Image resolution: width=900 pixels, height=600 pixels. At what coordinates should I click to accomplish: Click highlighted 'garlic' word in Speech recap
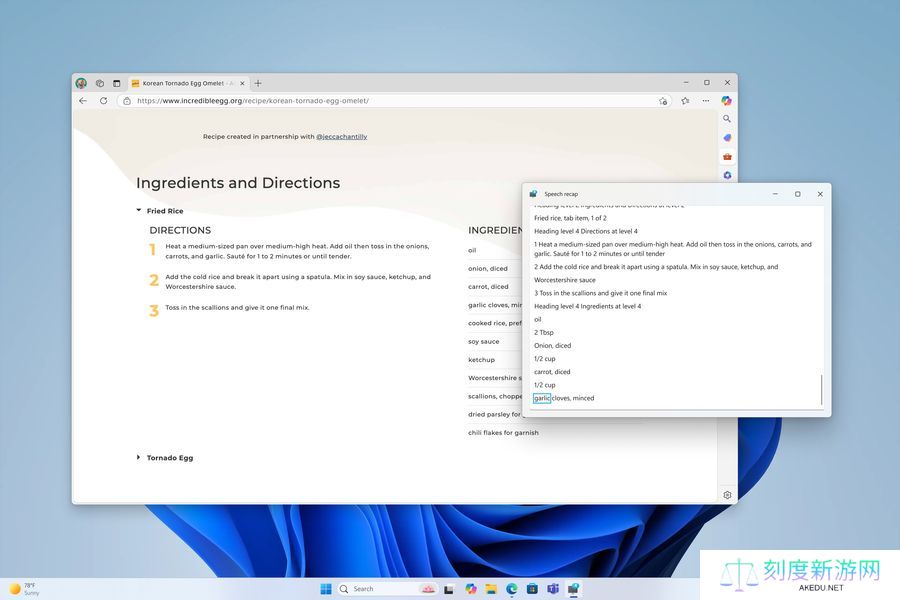pyautogui.click(x=542, y=398)
